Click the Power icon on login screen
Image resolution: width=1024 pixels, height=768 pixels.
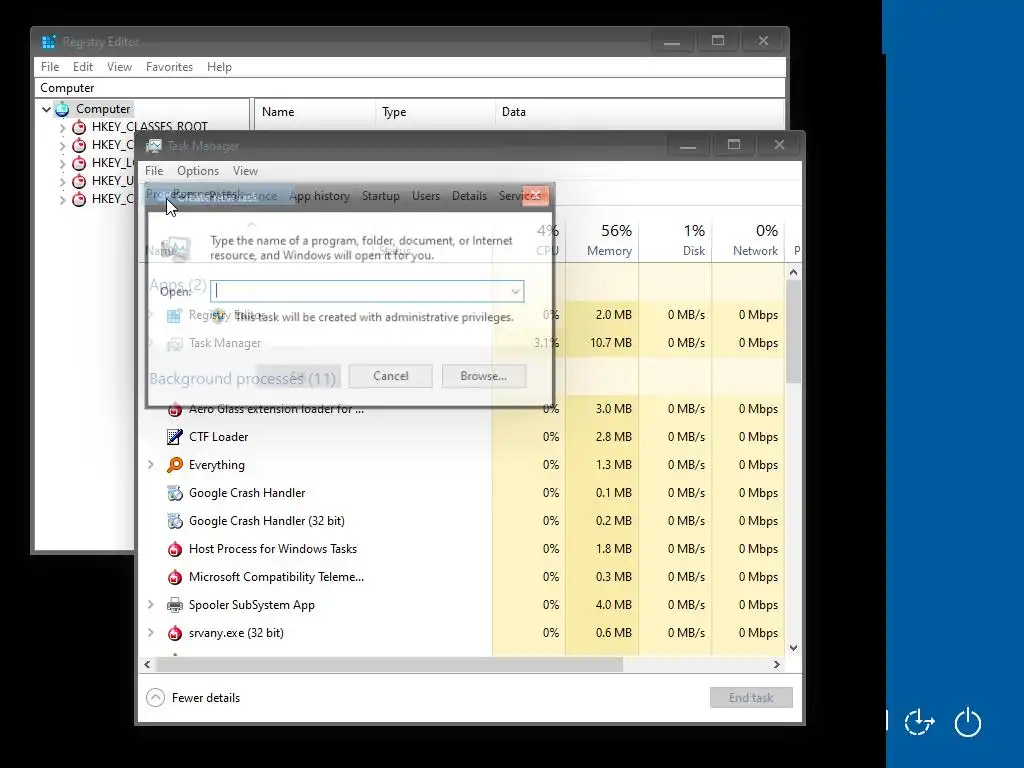click(x=968, y=722)
